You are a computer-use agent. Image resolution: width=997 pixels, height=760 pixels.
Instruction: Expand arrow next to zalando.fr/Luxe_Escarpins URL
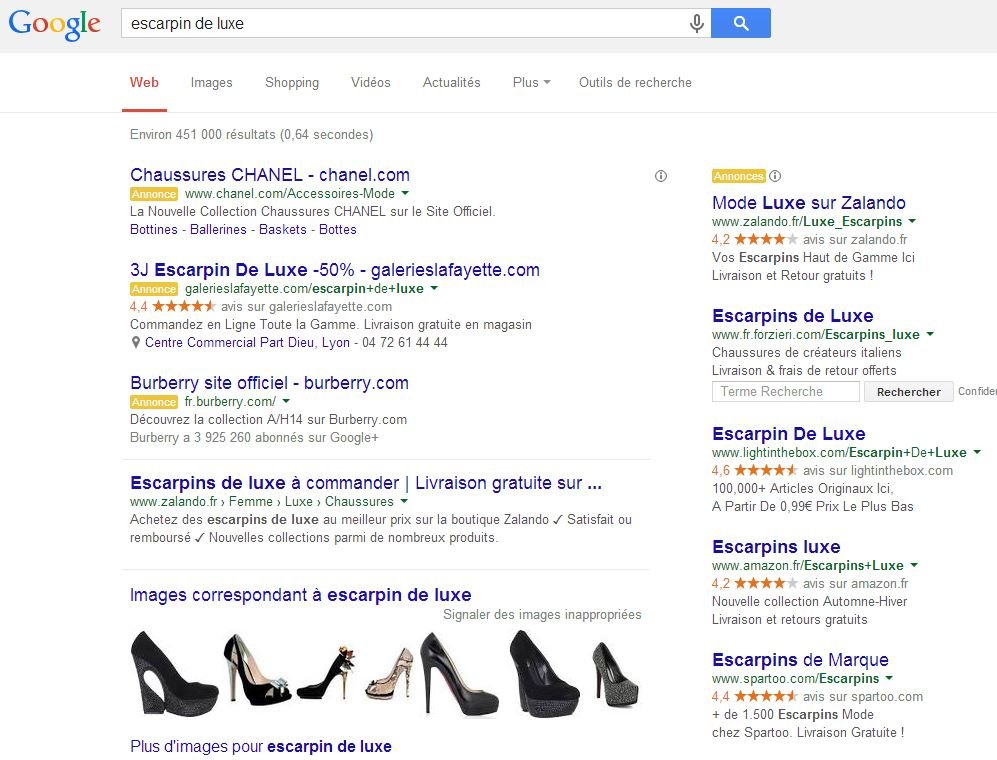pos(912,221)
